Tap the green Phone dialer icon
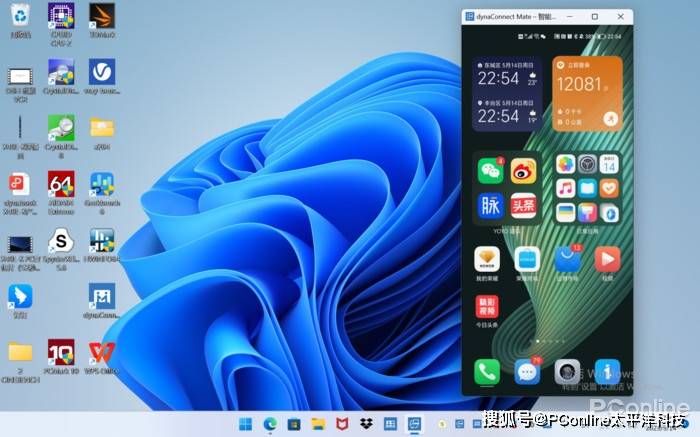This screenshot has width=700, height=437. coord(487,372)
